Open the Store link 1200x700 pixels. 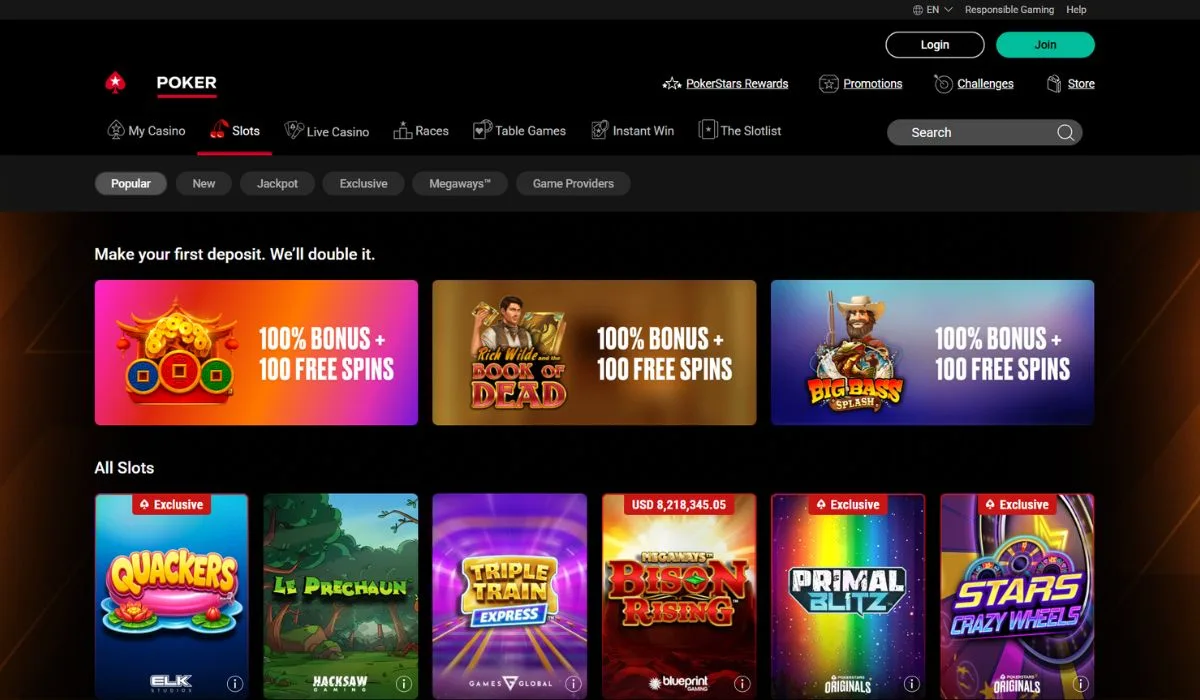coord(1081,84)
